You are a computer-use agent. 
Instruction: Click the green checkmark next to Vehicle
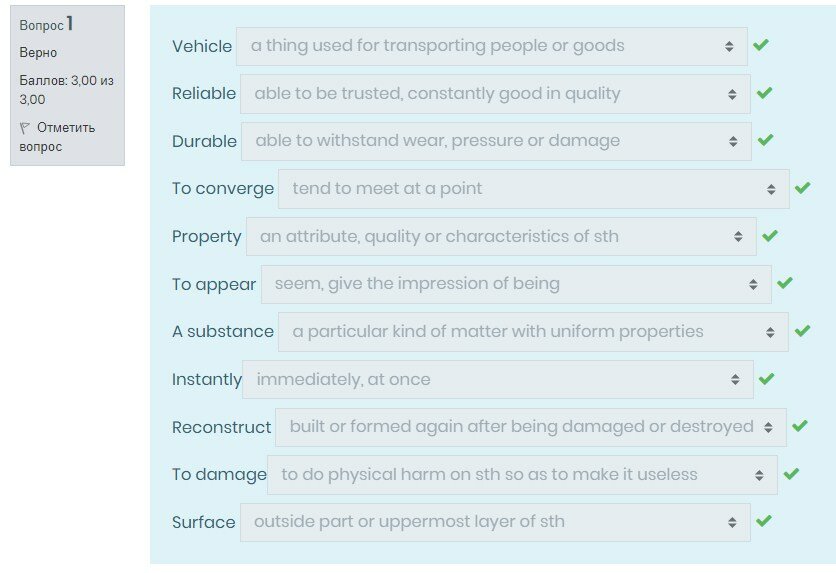pos(761,46)
